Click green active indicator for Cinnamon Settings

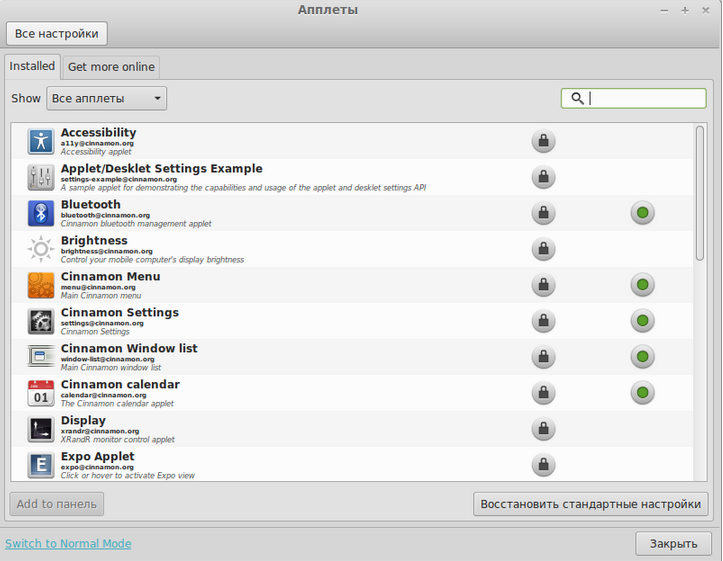point(642,320)
